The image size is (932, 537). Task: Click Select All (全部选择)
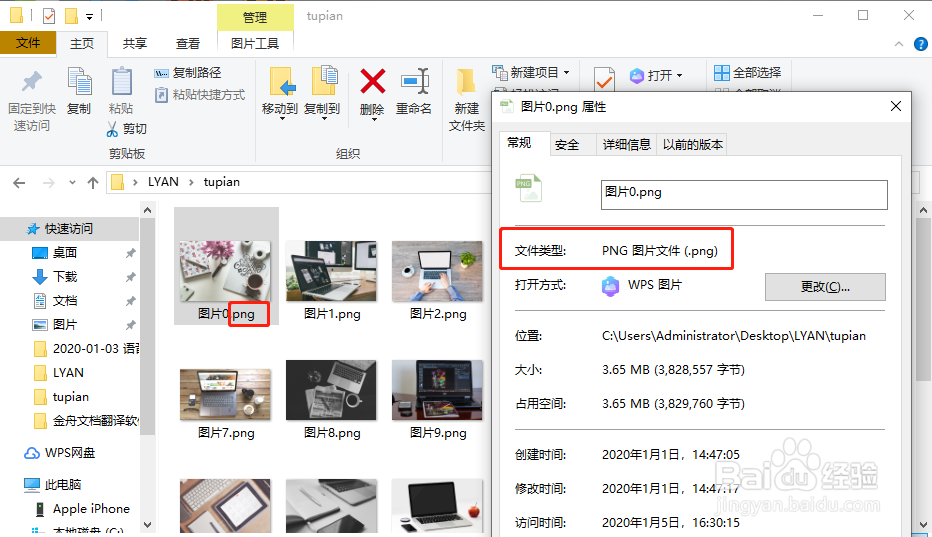[x=748, y=73]
